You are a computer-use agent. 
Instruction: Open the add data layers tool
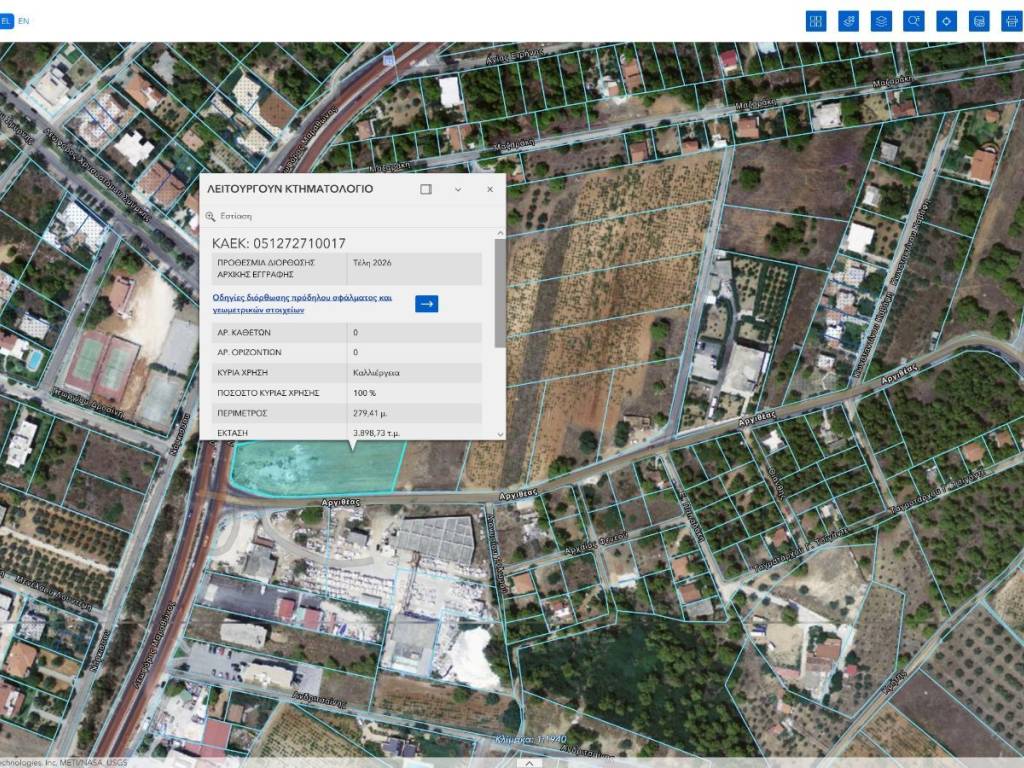[849, 21]
